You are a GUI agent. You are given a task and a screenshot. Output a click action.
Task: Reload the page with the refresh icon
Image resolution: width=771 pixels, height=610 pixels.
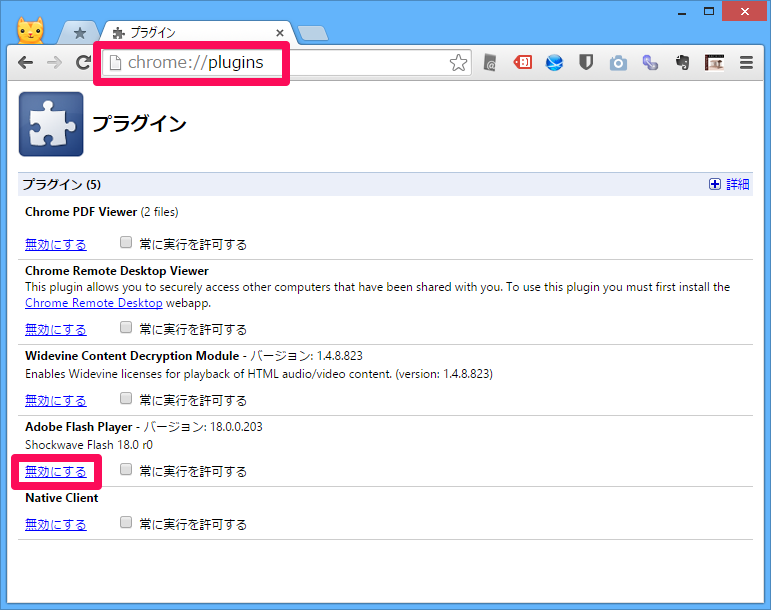tap(83, 63)
